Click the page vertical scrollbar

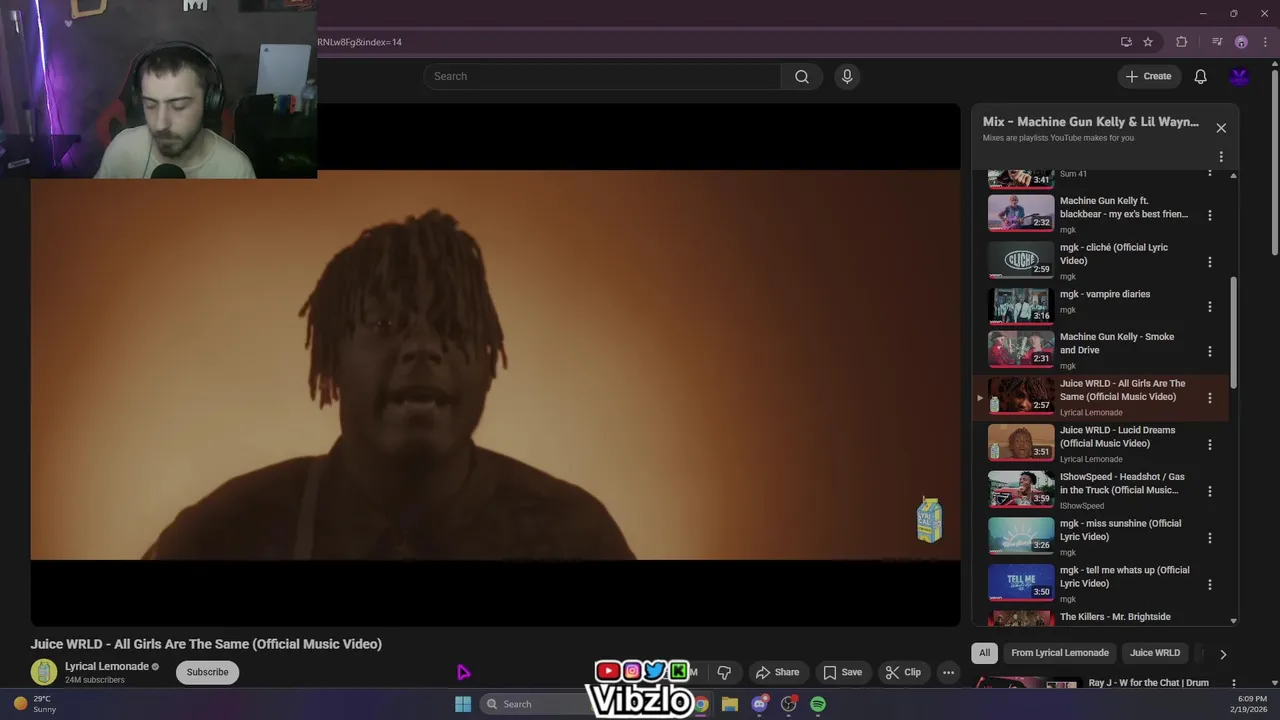[1274, 160]
